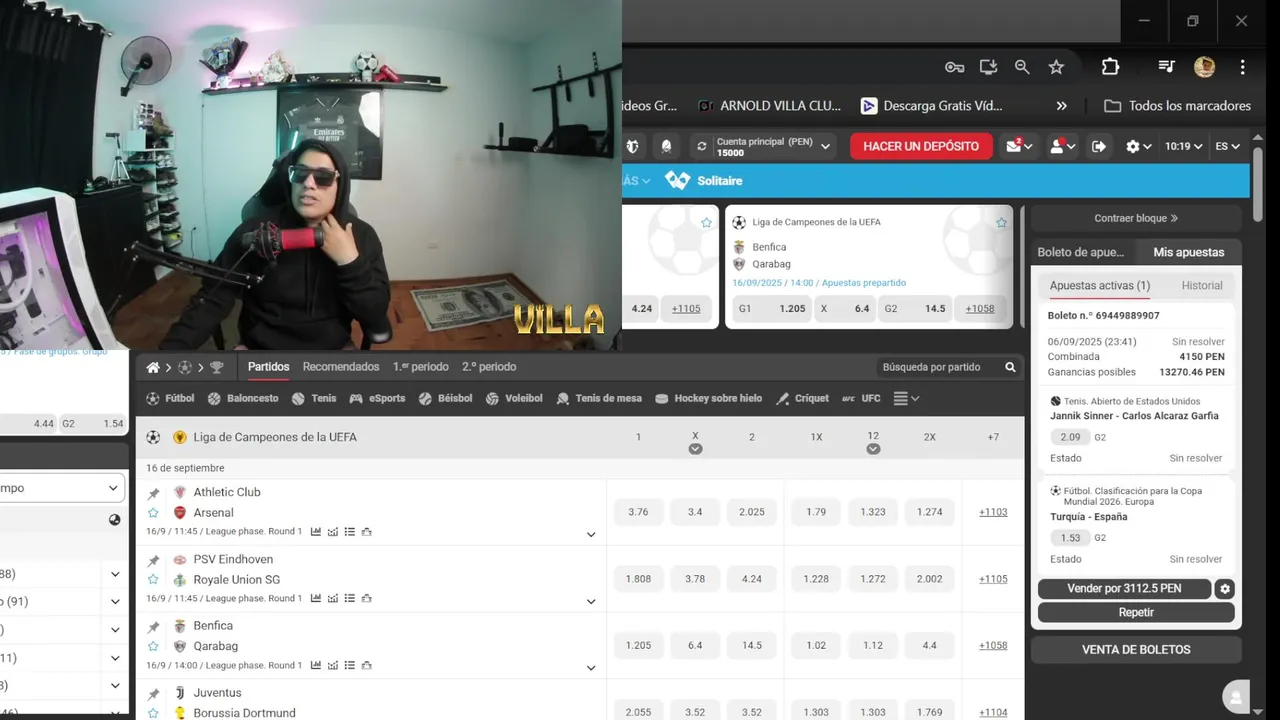Image resolution: width=1280 pixels, height=720 pixels.
Task: Expand Benfica vs Qarabag markets chevron
Action: click(591, 668)
